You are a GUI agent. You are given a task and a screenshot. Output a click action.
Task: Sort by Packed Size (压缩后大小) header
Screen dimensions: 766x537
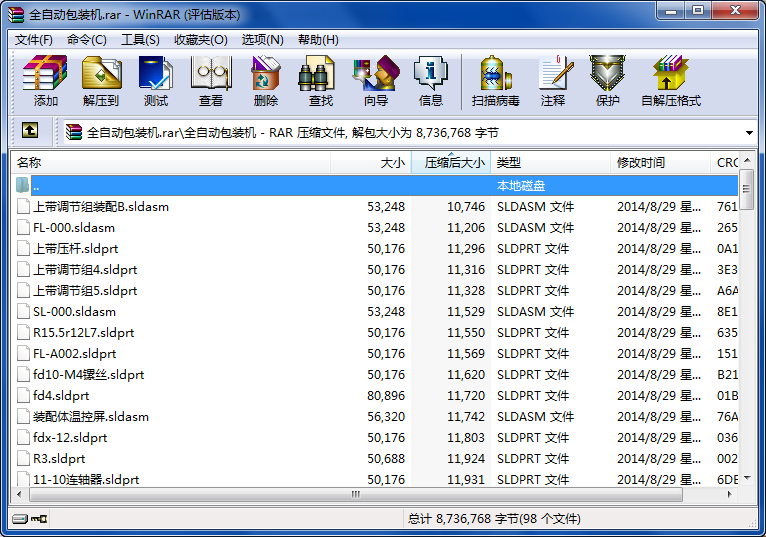pos(451,163)
